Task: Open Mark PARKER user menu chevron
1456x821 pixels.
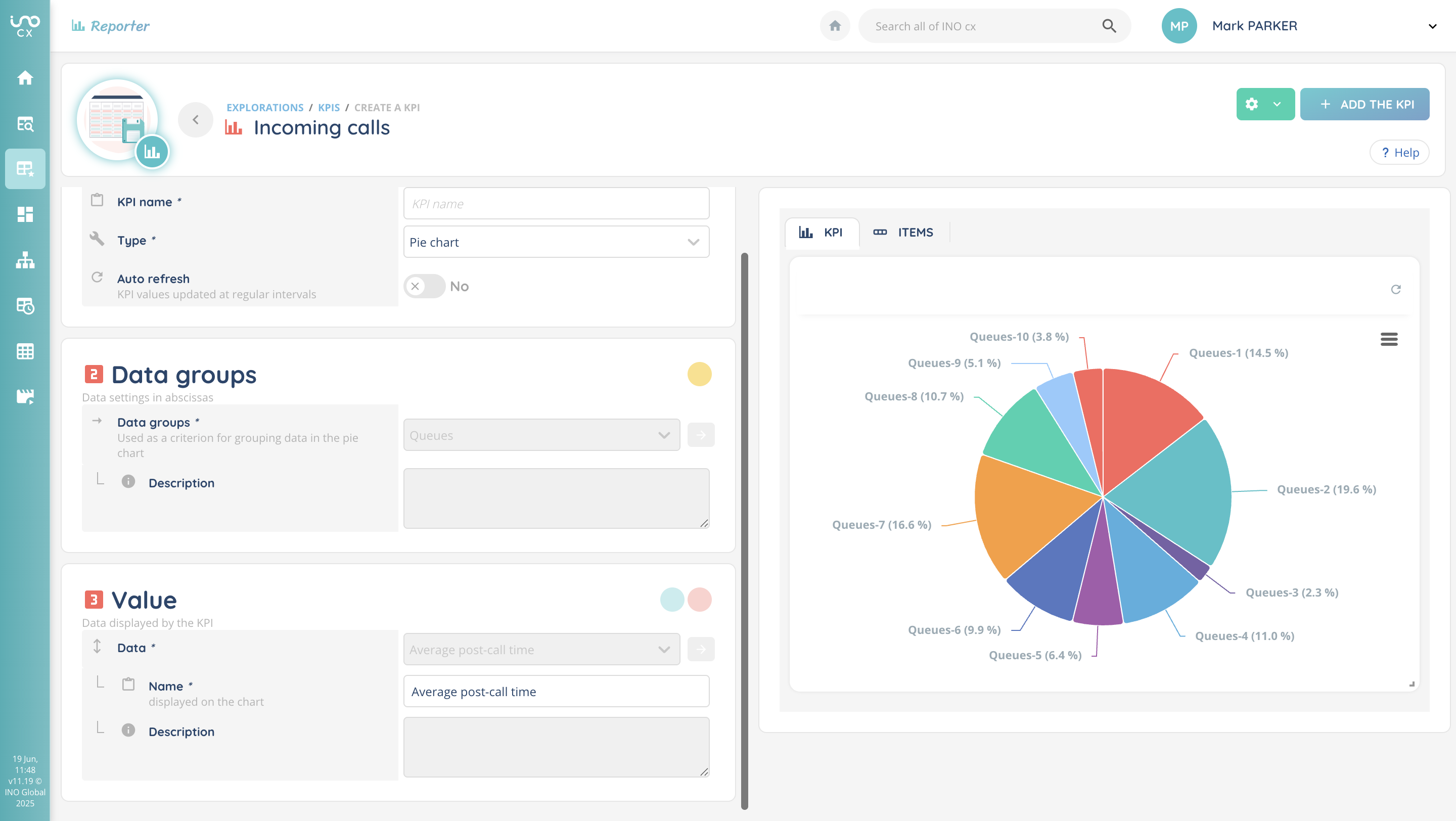Action: 1432,26
